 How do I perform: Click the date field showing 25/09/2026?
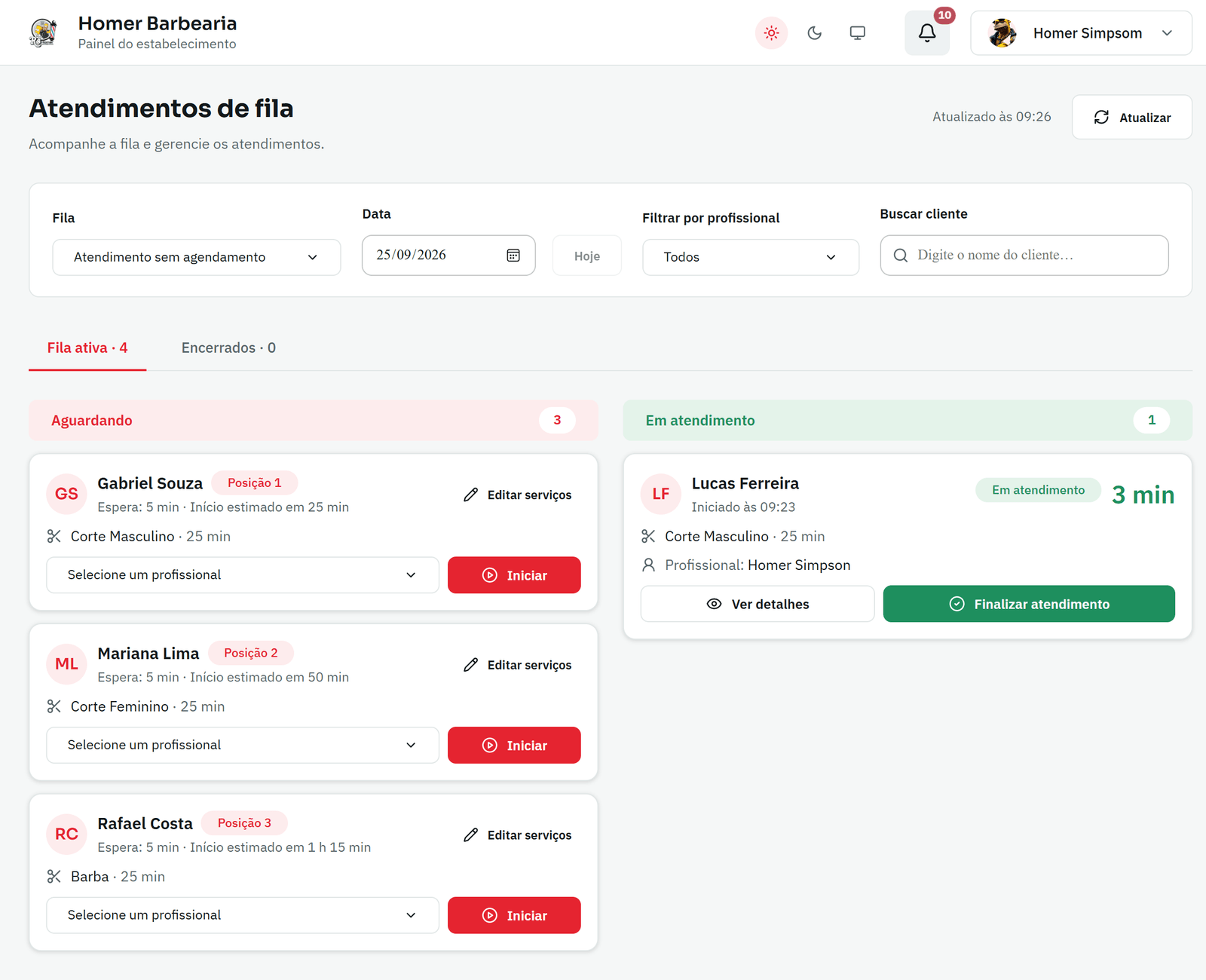pos(448,256)
